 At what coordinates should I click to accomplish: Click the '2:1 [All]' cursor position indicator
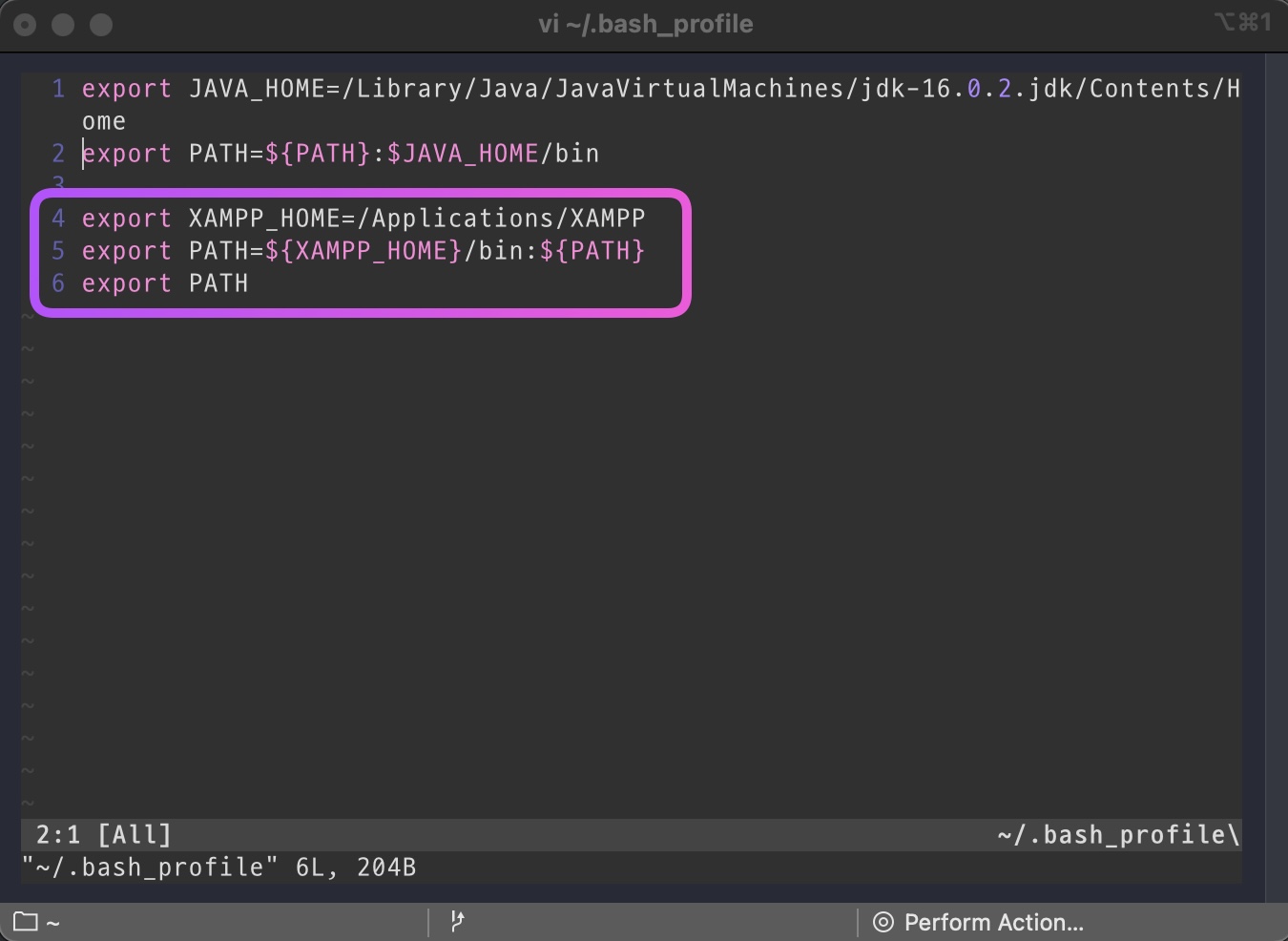tap(104, 835)
